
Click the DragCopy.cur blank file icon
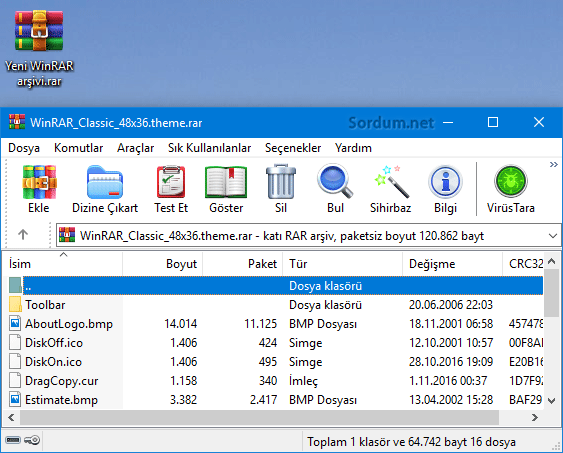tap(15, 380)
